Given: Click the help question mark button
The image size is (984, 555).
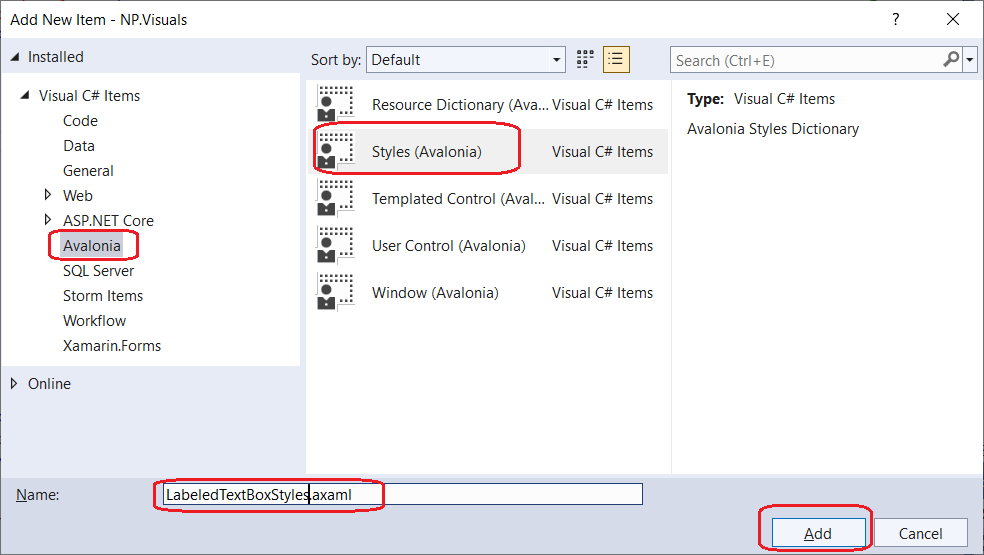Looking at the screenshot, I should (x=896, y=19).
